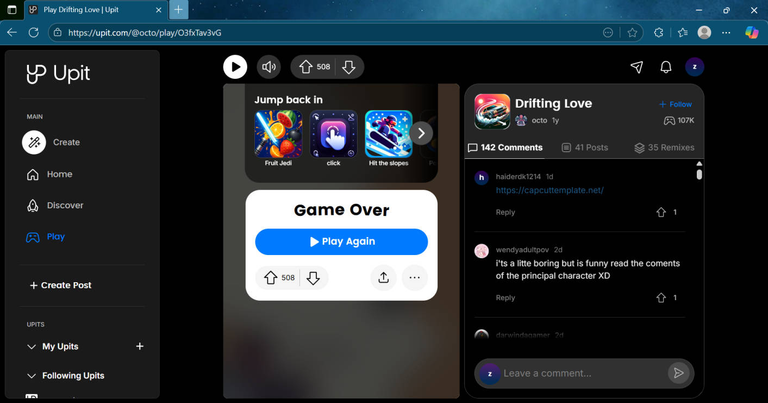Follow the Drifting Love creator
The image size is (768, 403).
[675, 104]
